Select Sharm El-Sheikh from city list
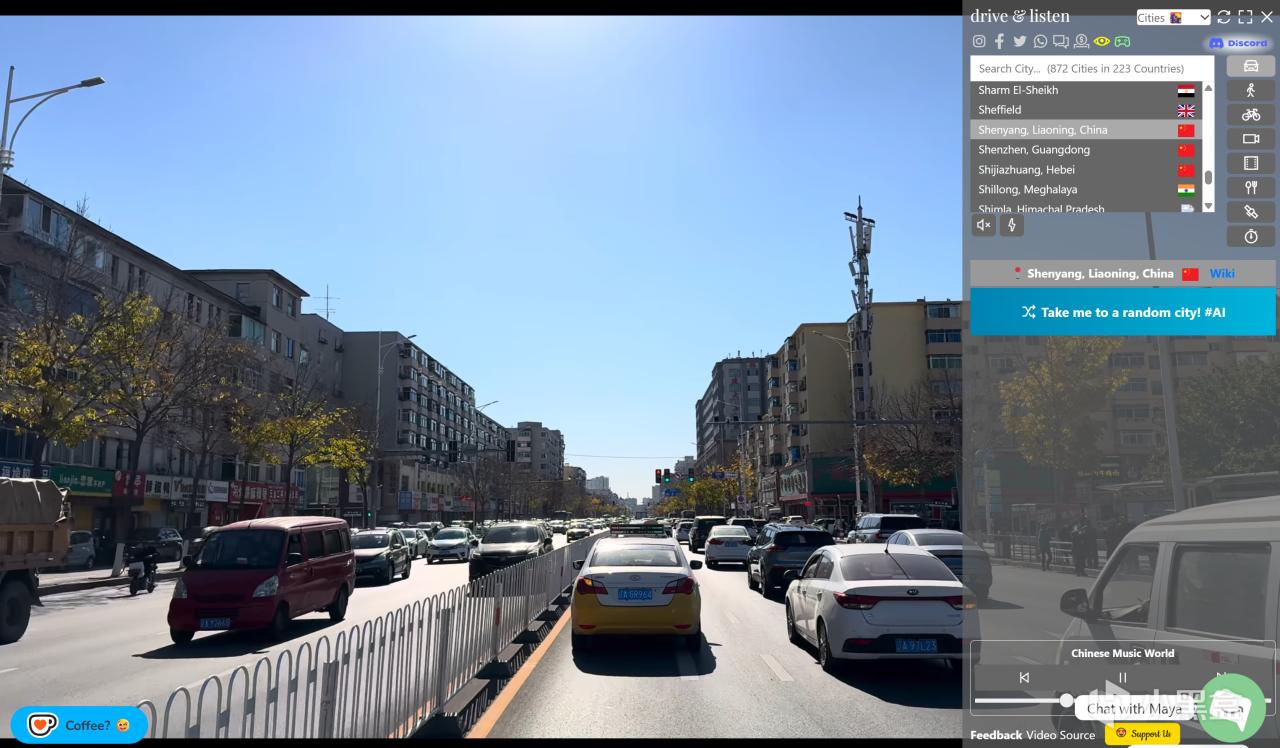The image size is (1280, 748). coord(1086,90)
